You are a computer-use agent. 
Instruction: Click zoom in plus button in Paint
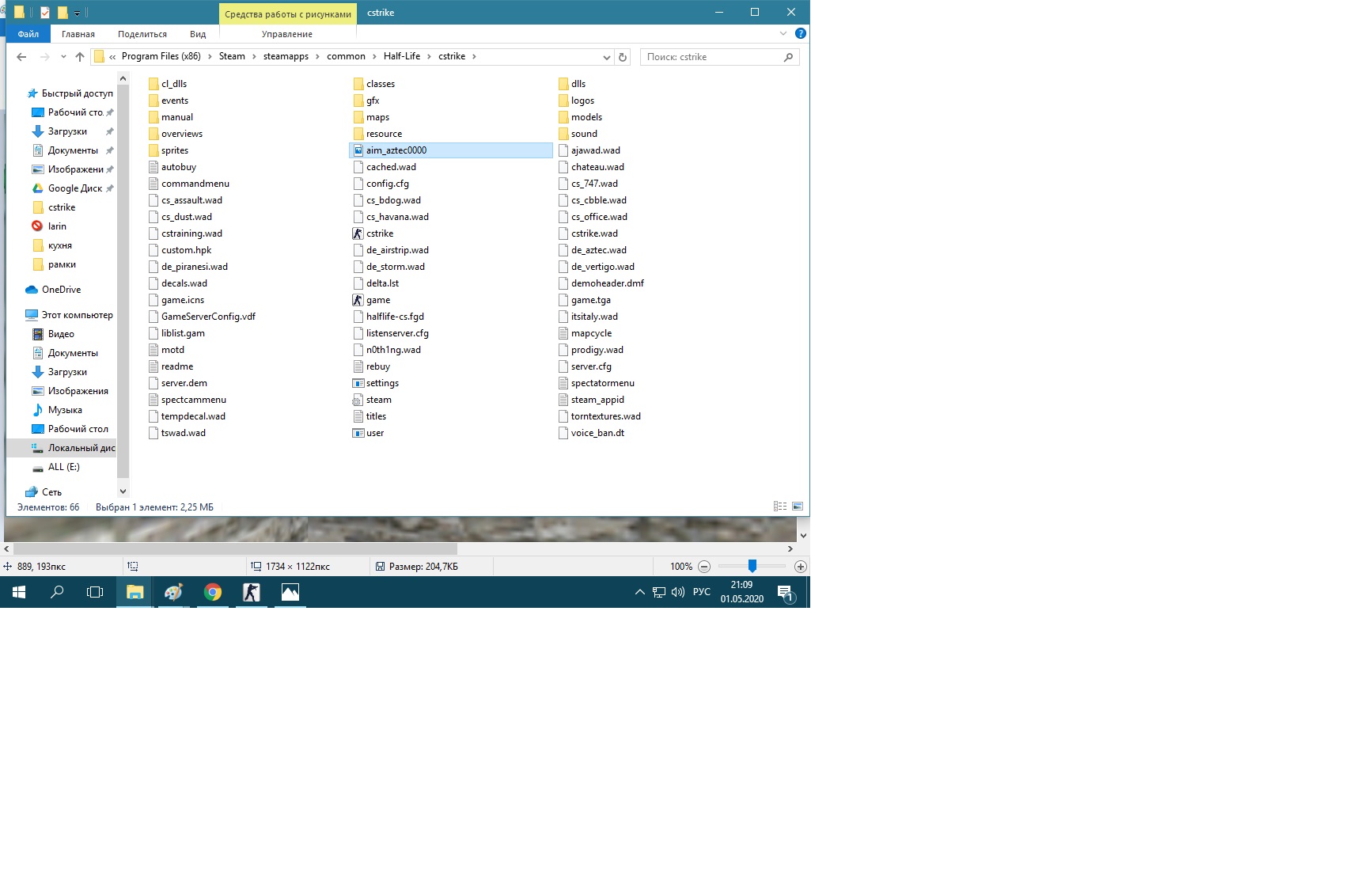point(800,567)
